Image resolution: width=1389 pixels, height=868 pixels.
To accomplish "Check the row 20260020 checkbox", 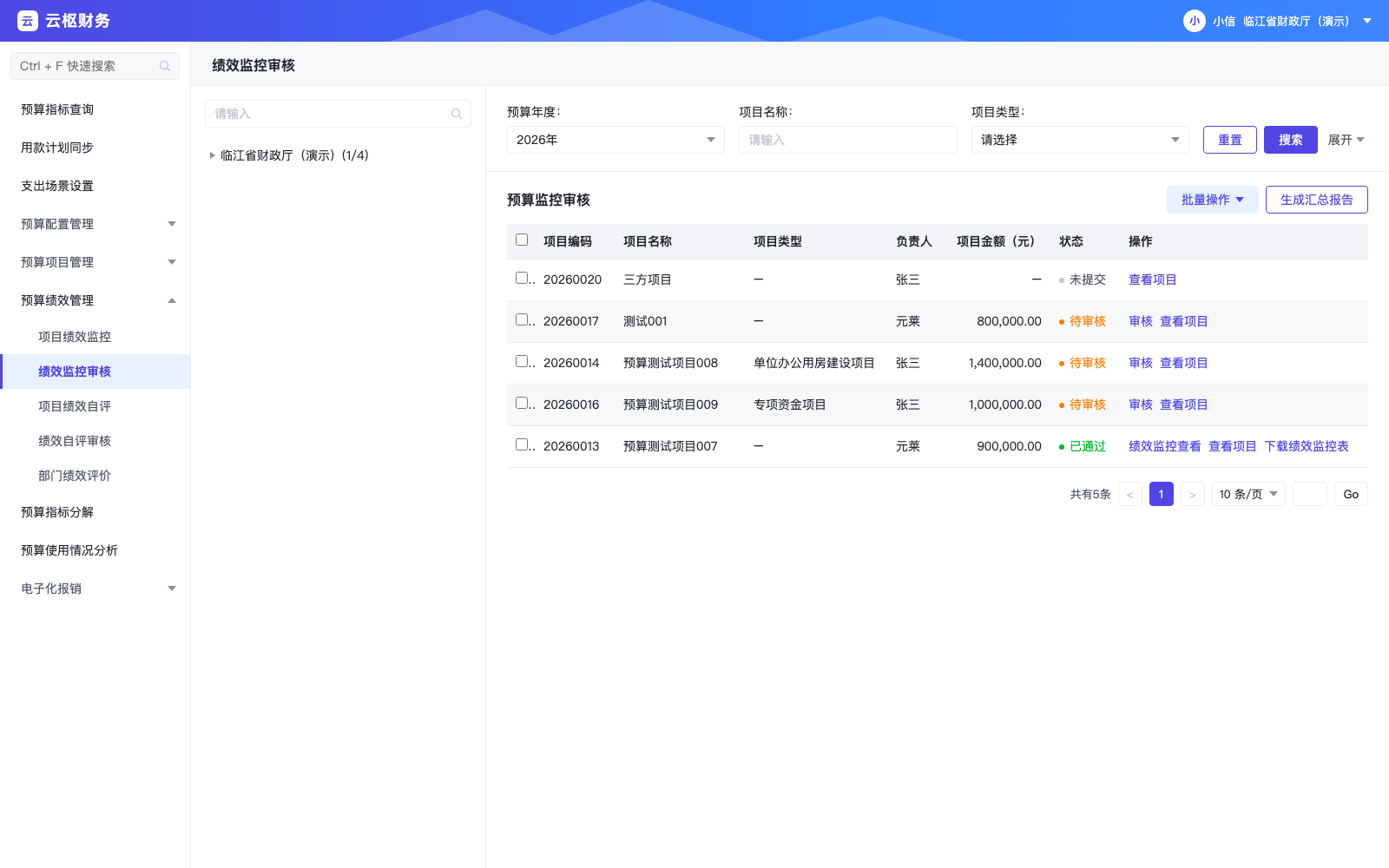I will click(x=522, y=278).
